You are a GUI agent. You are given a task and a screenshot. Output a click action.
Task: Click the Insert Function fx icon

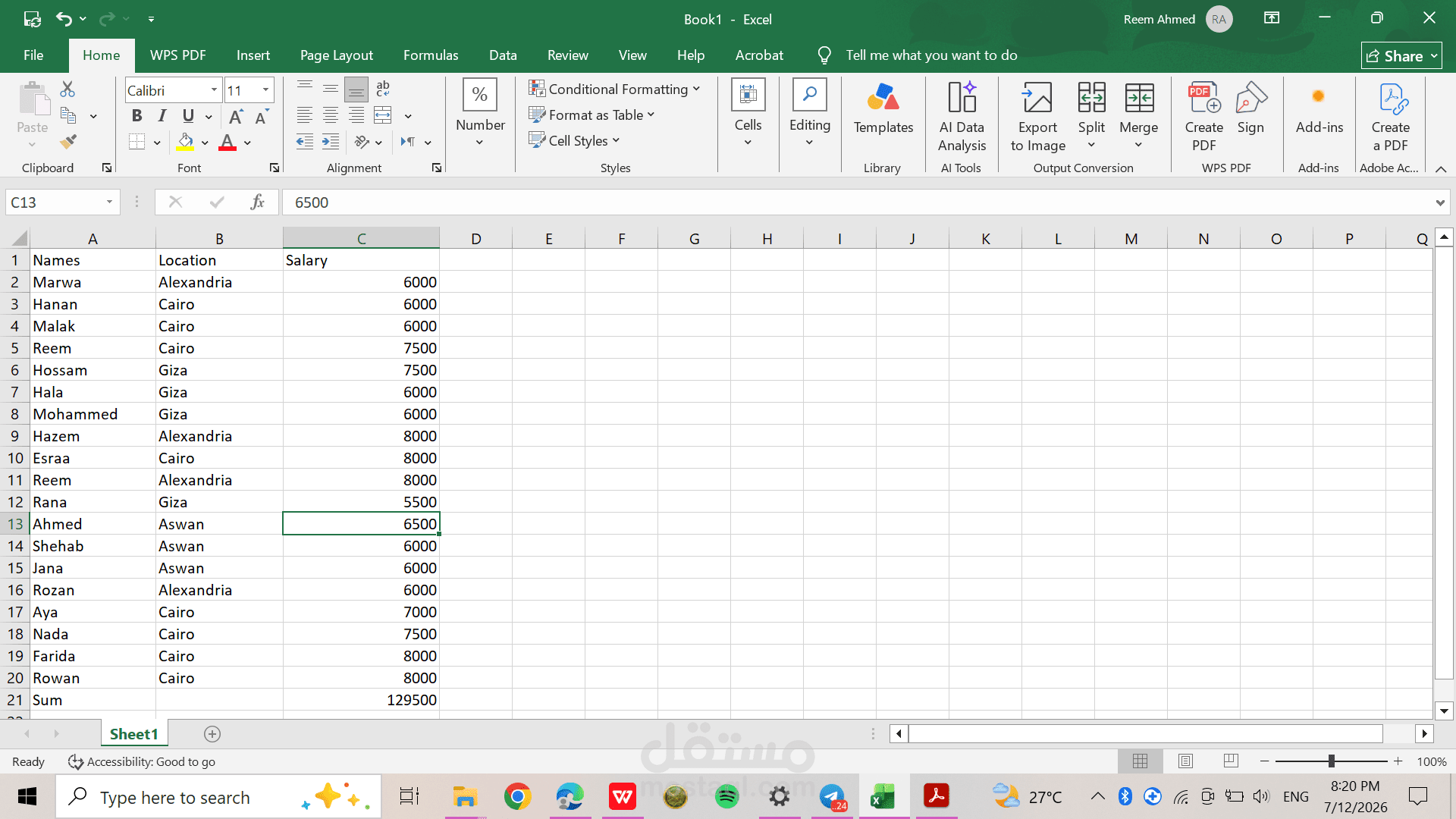click(x=258, y=202)
